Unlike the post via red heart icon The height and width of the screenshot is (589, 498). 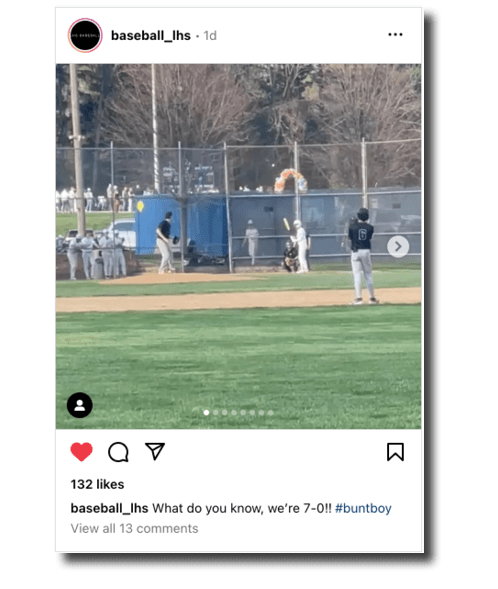click(81, 452)
